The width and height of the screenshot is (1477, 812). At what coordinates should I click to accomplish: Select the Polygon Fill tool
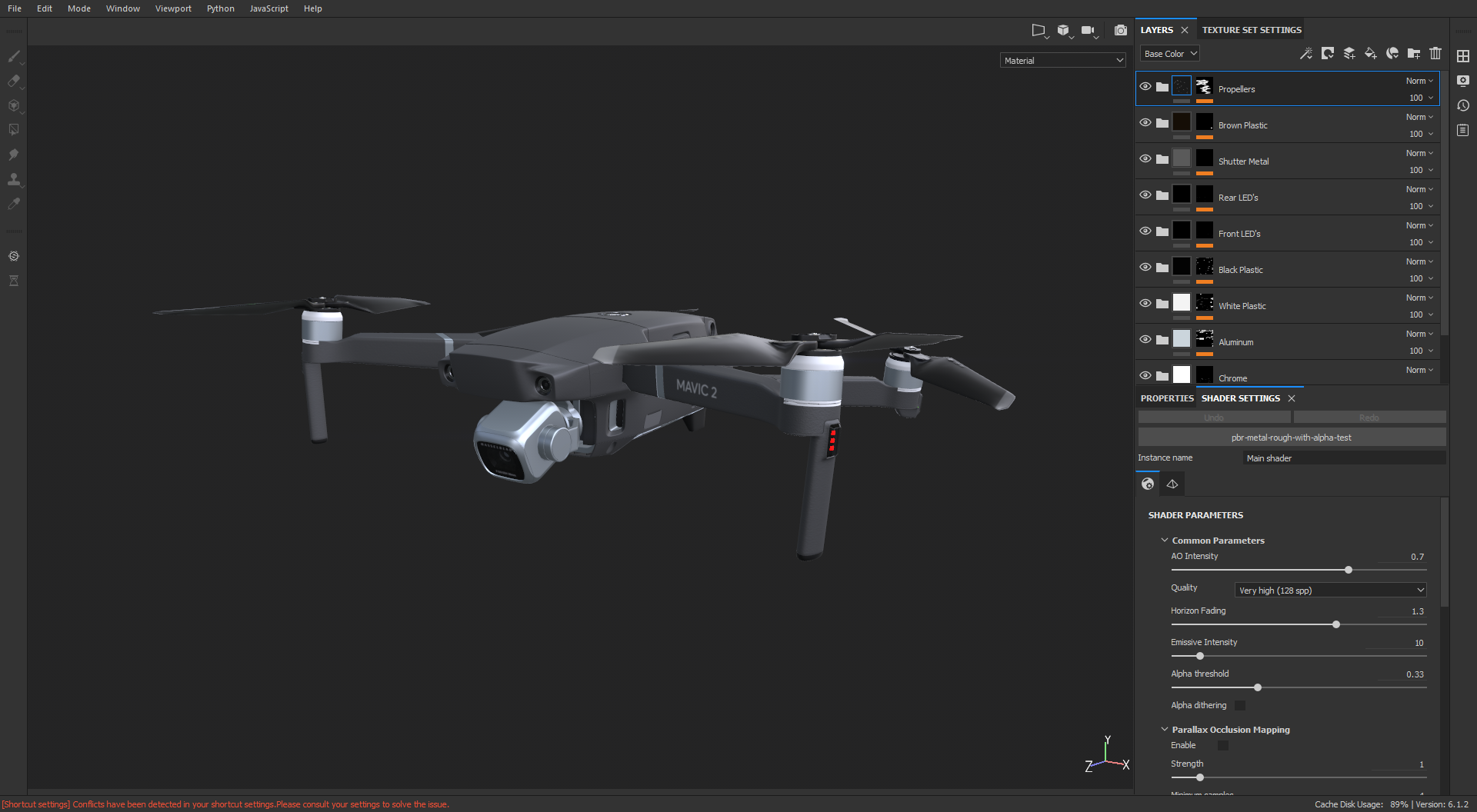(x=14, y=130)
